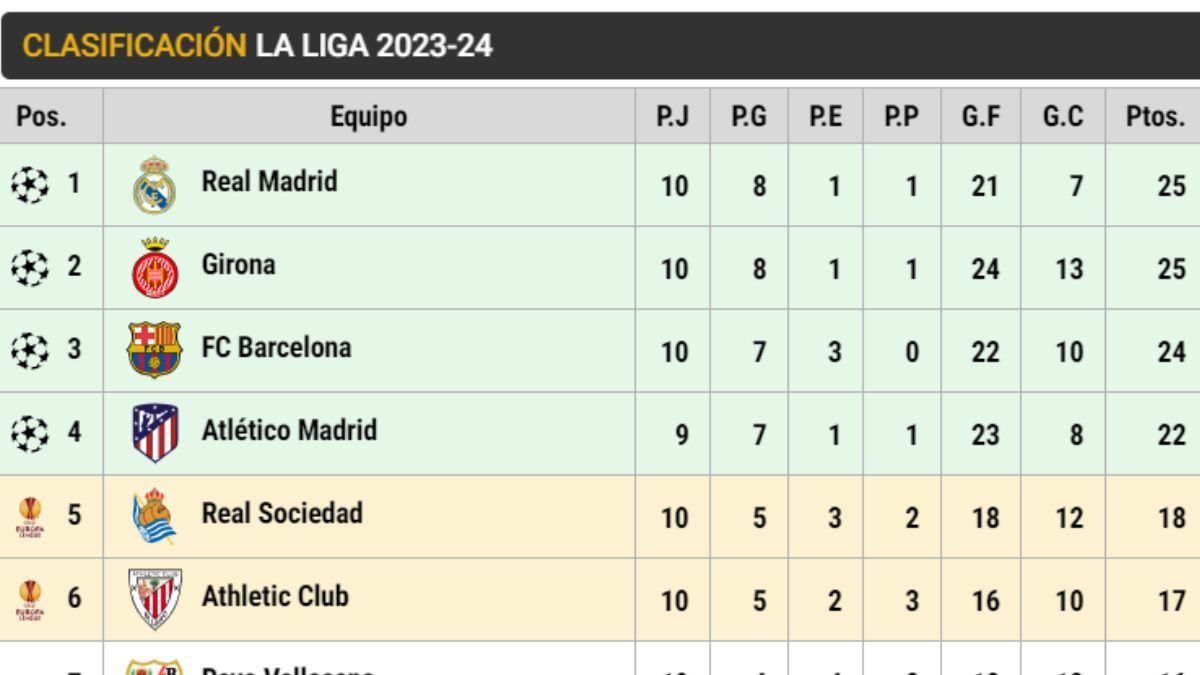Click the Real Madrid crest icon
Image resolution: width=1200 pixels, height=675 pixels.
pos(154,185)
